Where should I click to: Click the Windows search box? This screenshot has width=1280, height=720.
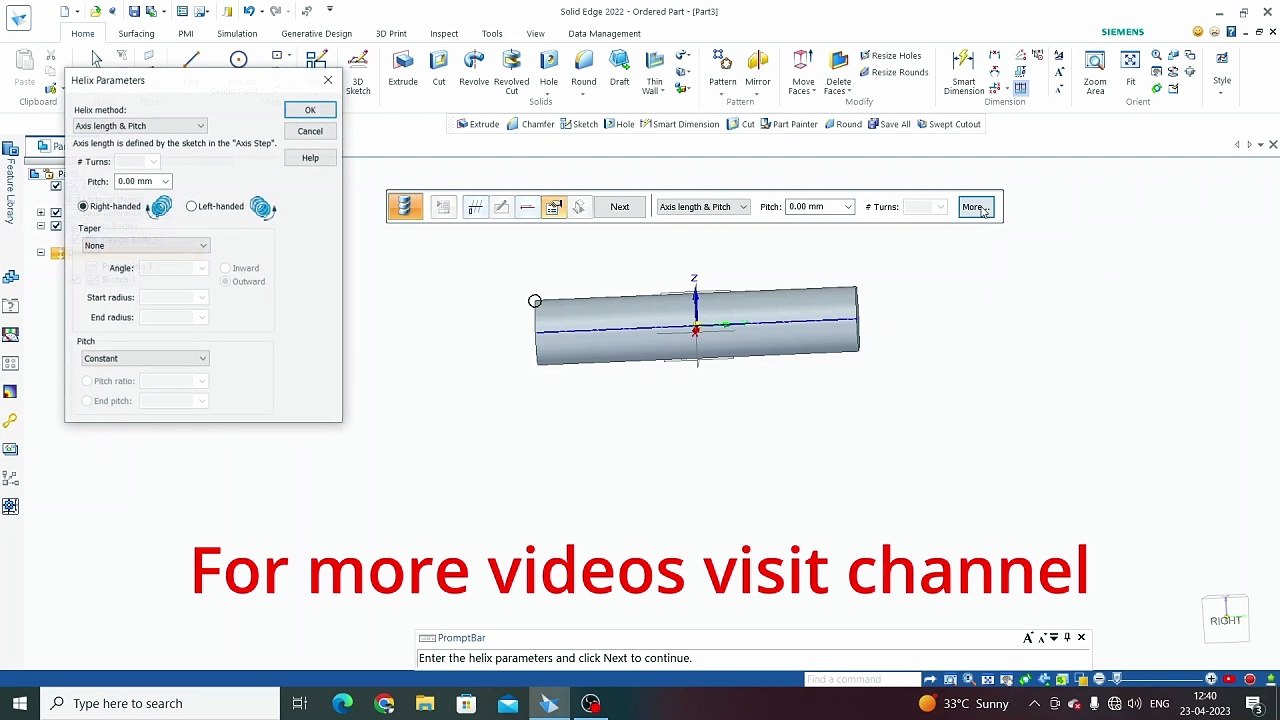click(x=160, y=703)
